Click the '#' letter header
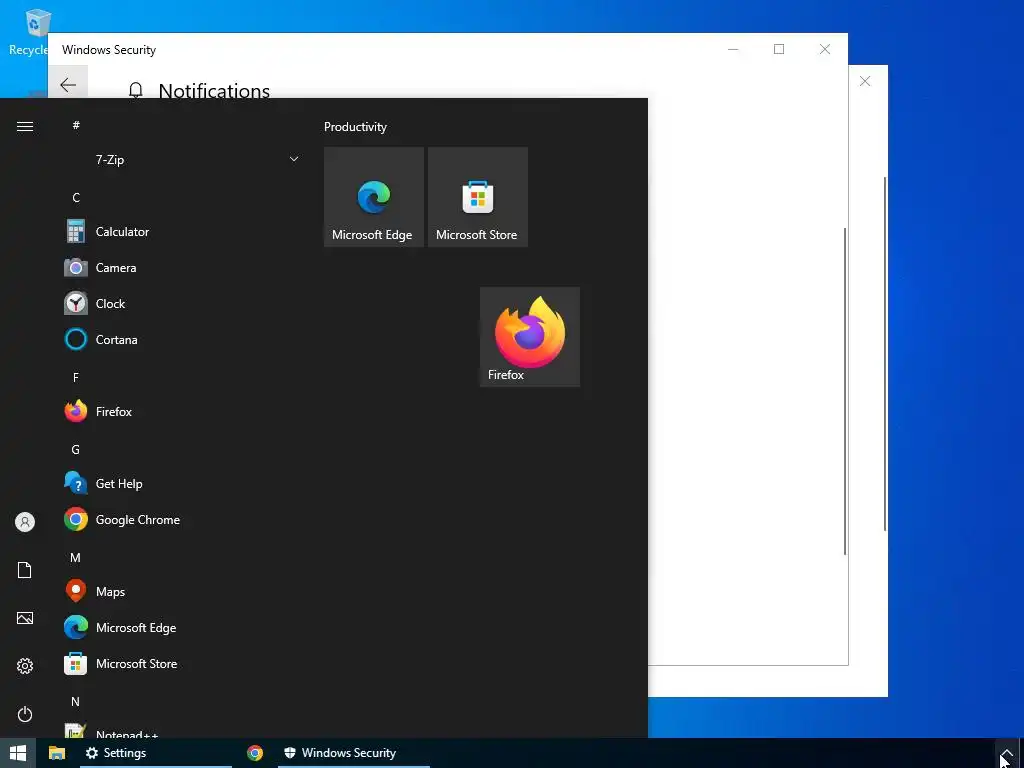1024x768 pixels. 76,125
